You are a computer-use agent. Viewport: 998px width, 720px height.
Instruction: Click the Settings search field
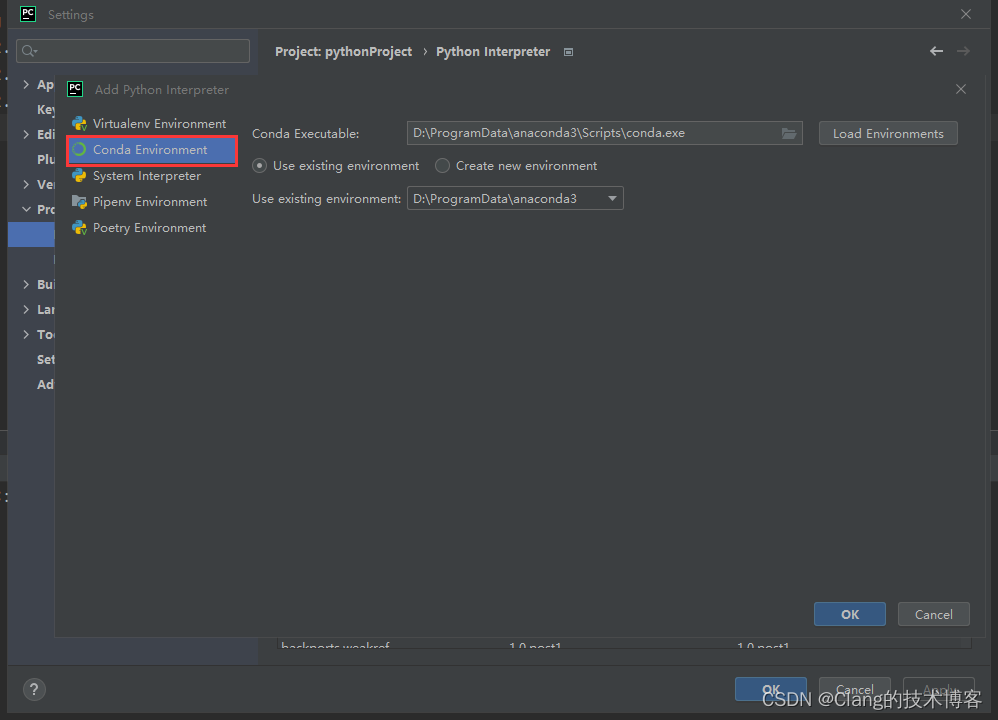(133, 51)
